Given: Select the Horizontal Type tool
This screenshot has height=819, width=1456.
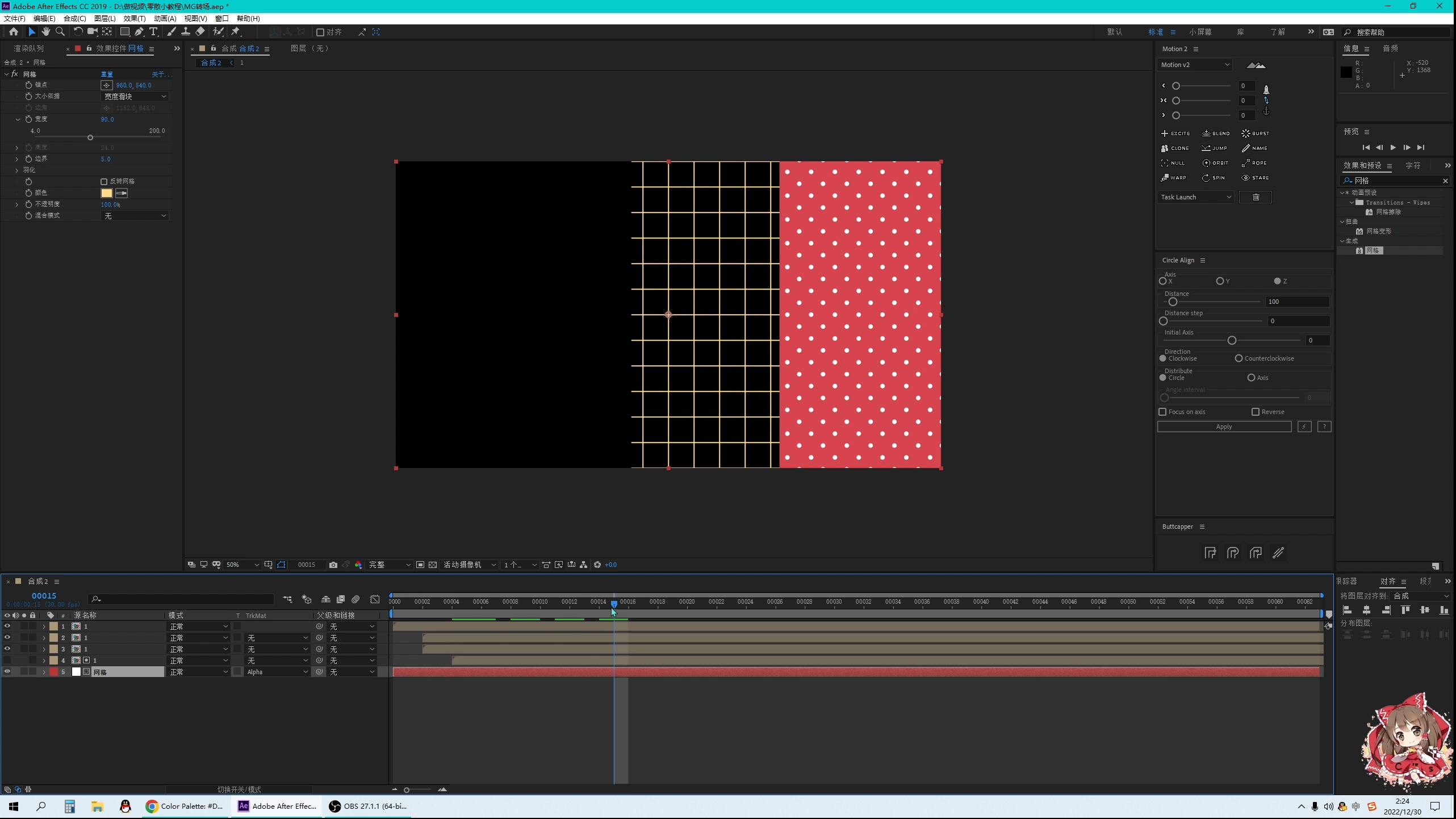Looking at the screenshot, I should point(153,32).
